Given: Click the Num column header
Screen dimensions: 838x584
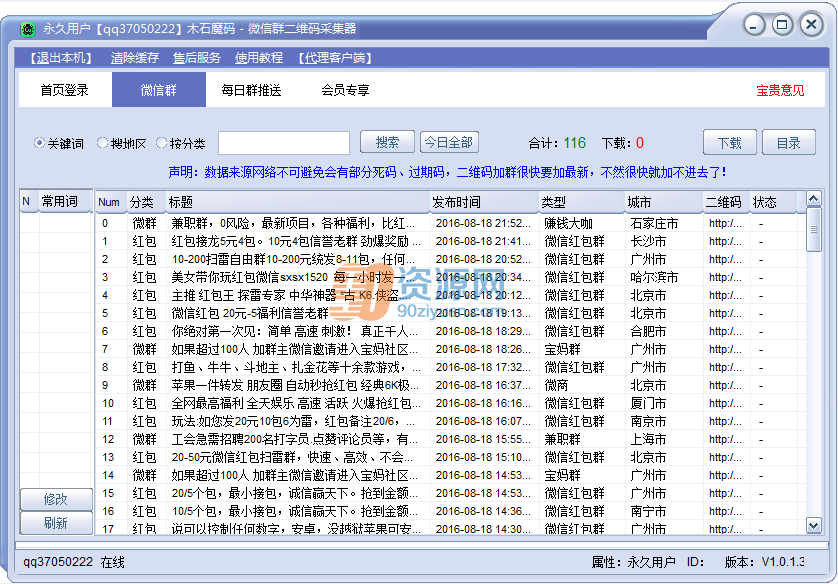Looking at the screenshot, I should 111,202.
